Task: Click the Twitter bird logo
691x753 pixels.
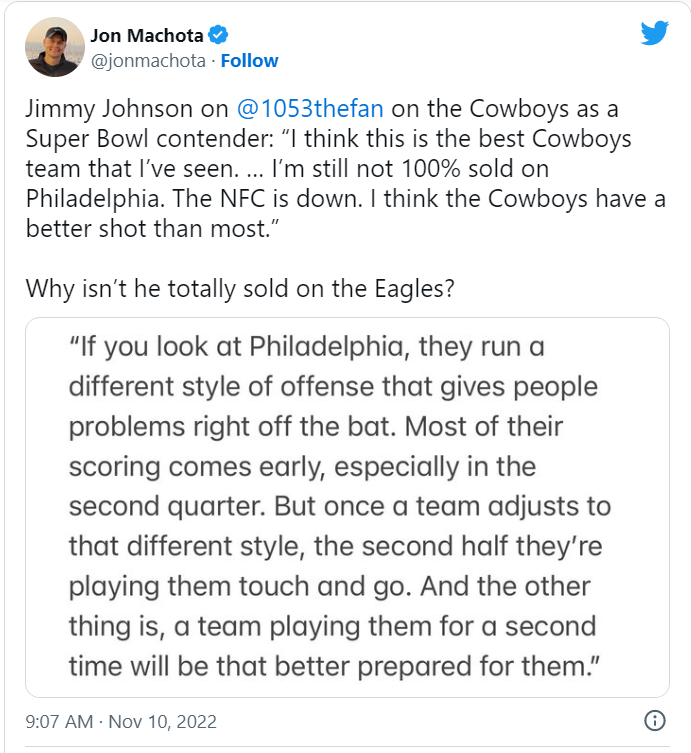Action: pos(654,33)
